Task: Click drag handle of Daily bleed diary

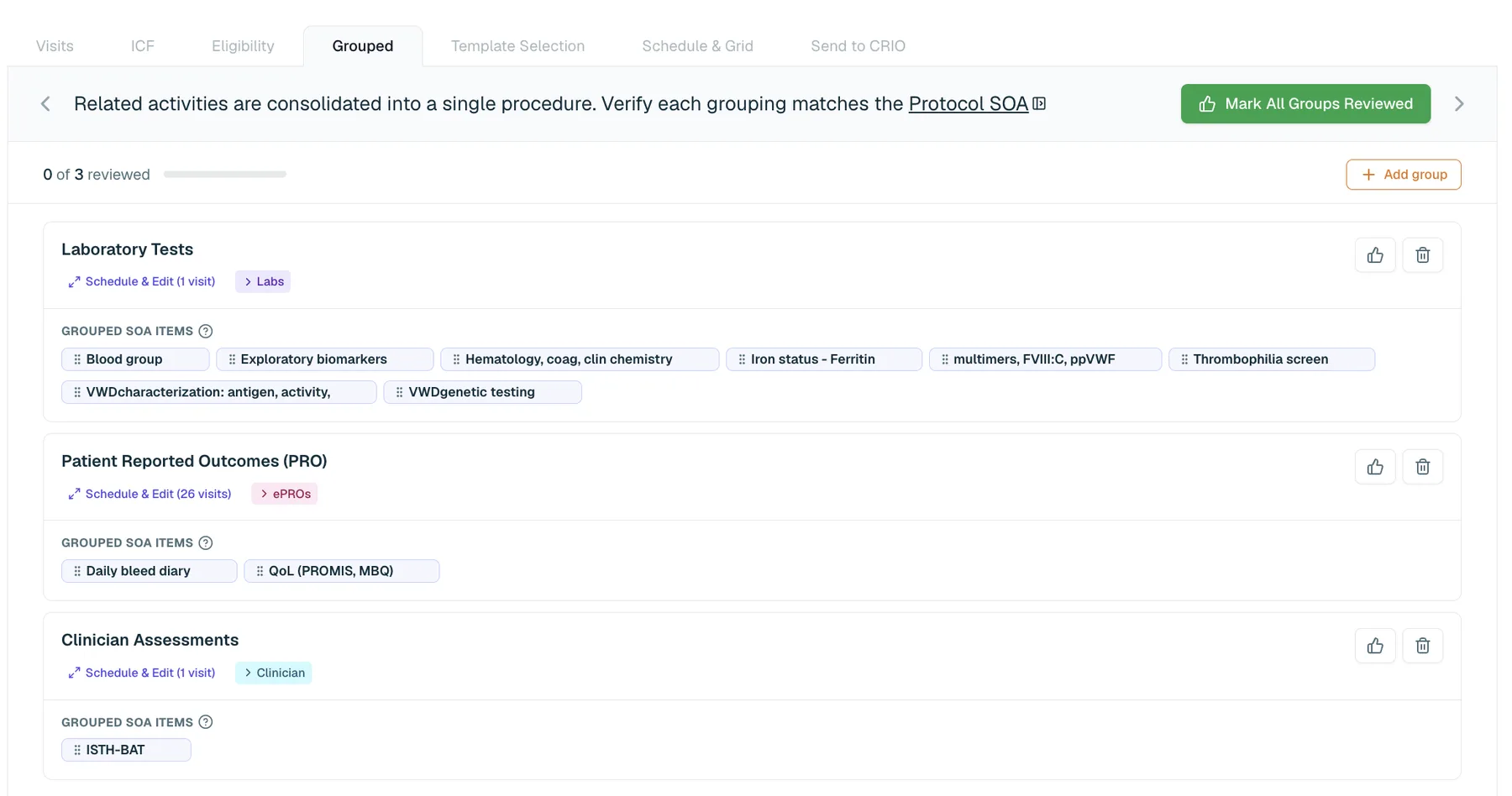Action: click(77, 571)
